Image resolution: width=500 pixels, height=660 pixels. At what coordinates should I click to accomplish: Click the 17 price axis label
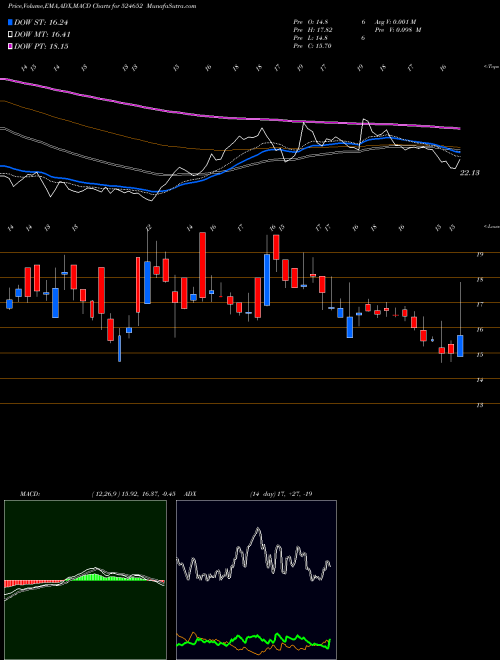point(479,304)
